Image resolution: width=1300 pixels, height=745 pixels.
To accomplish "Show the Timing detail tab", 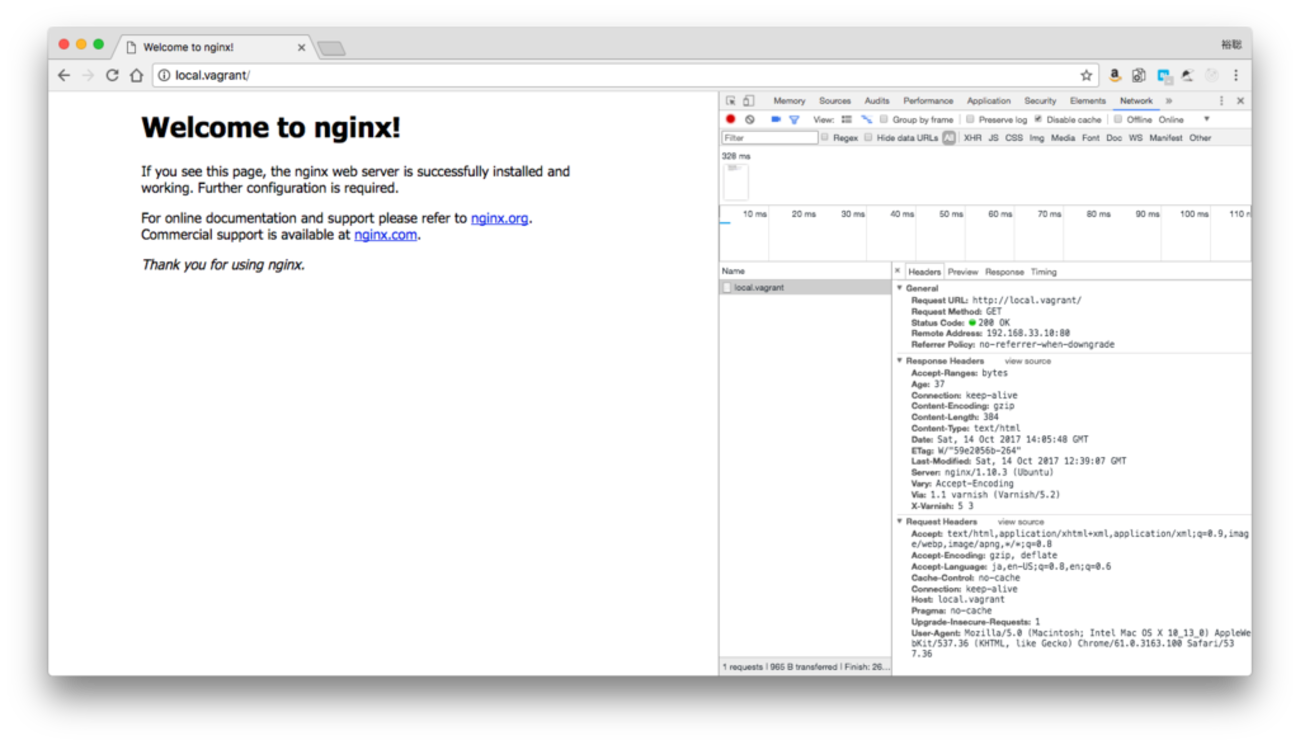I will coord(1043,272).
